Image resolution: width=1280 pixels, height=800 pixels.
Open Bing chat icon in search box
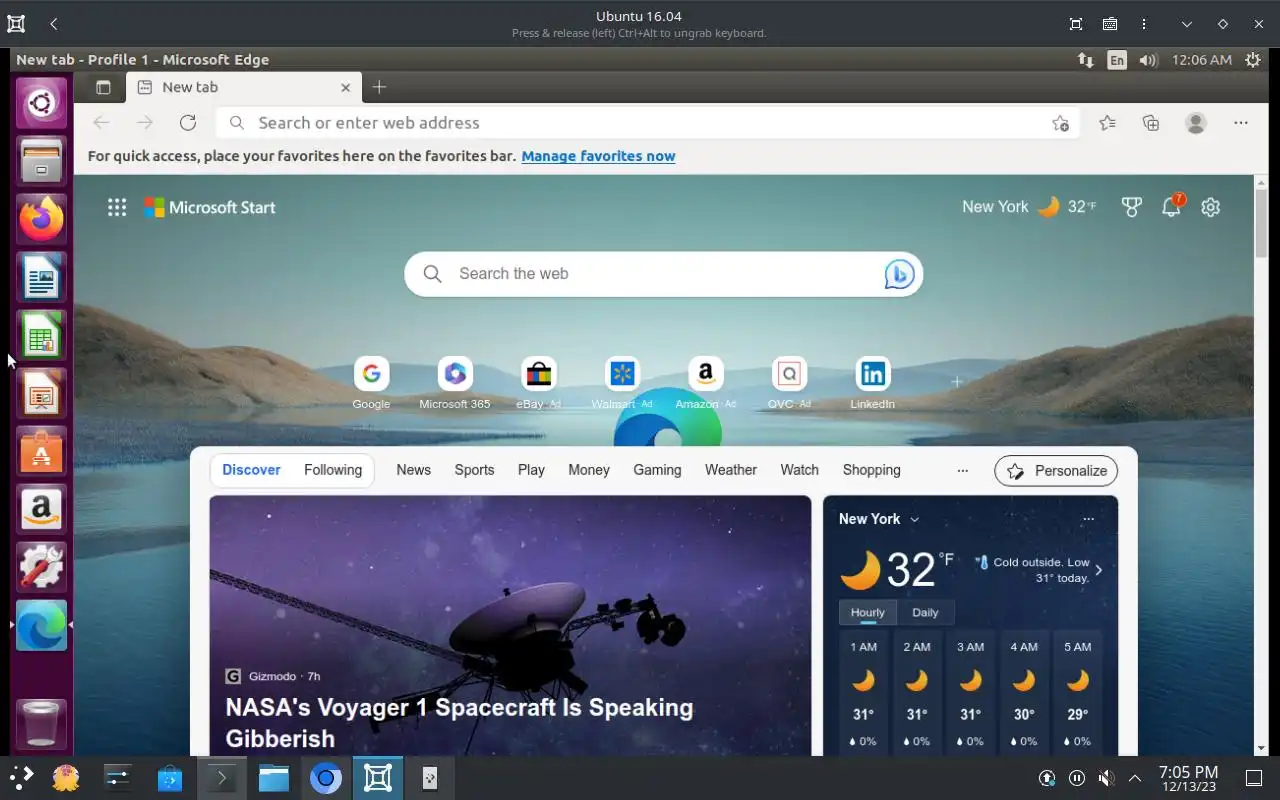tap(899, 274)
